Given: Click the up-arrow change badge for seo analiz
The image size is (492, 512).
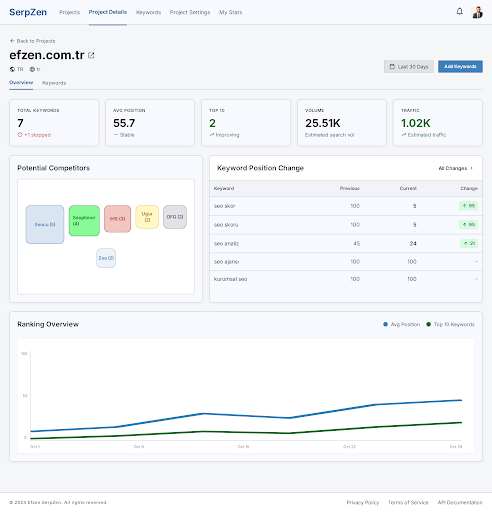Looking at the screenshot, I should tap(469, 243).
